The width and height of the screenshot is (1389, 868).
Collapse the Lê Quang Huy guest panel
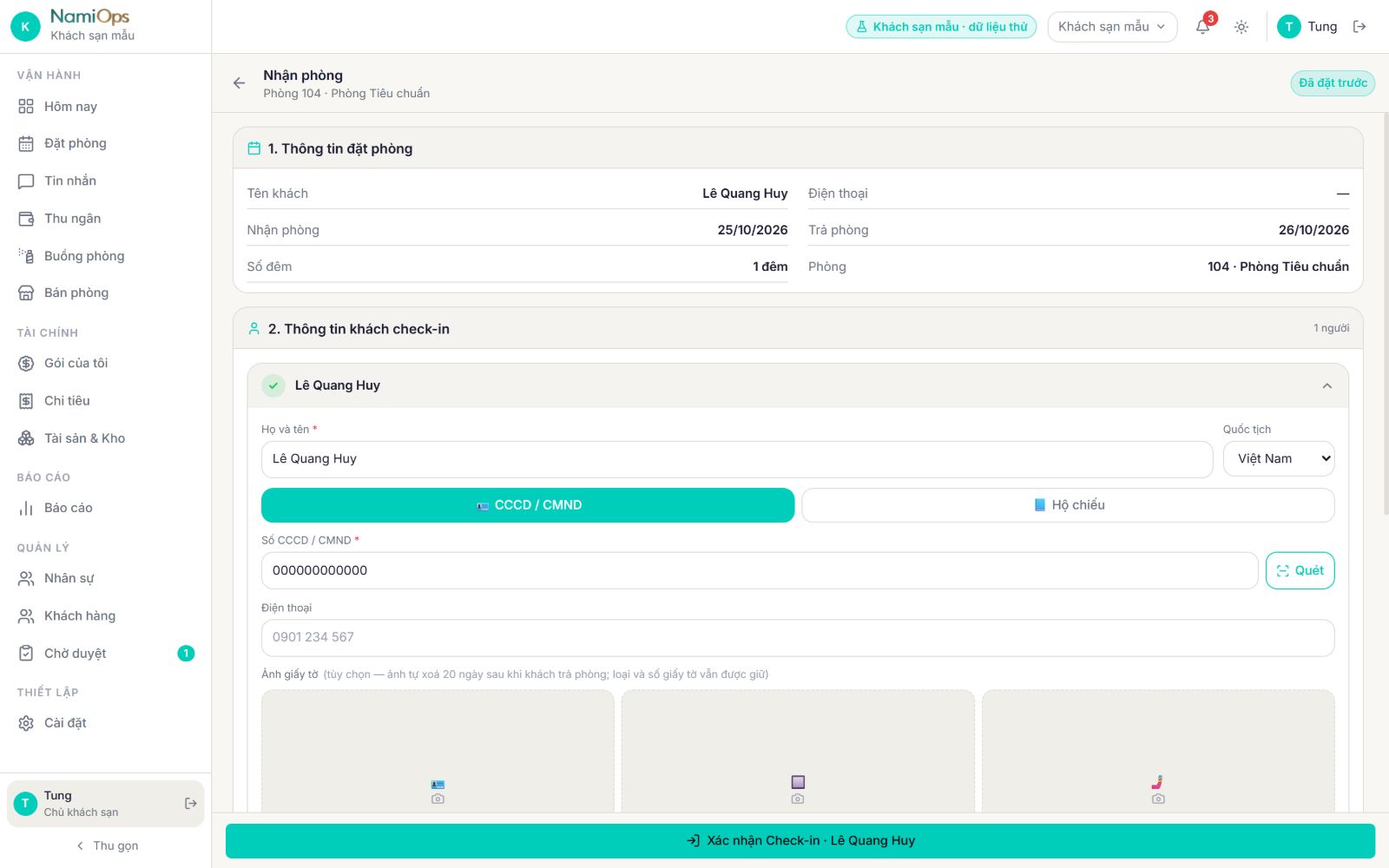coord(1326,386)
